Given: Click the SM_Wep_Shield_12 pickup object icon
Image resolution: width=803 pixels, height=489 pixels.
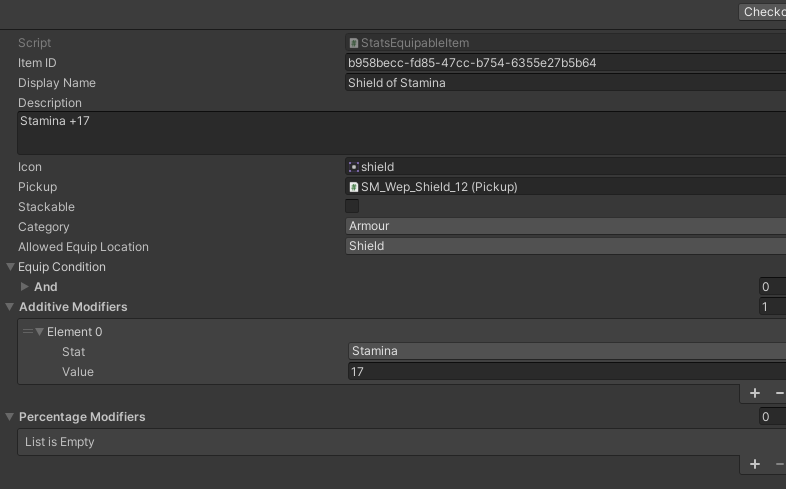Looking at the screenshot, I should pos(353,187).
